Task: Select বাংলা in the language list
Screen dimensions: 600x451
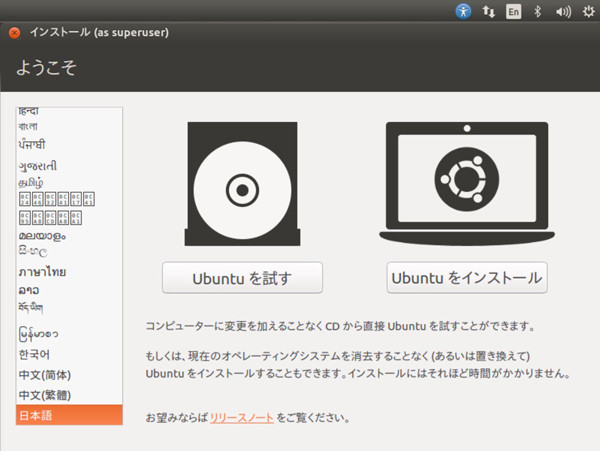Action: [69, 126]
